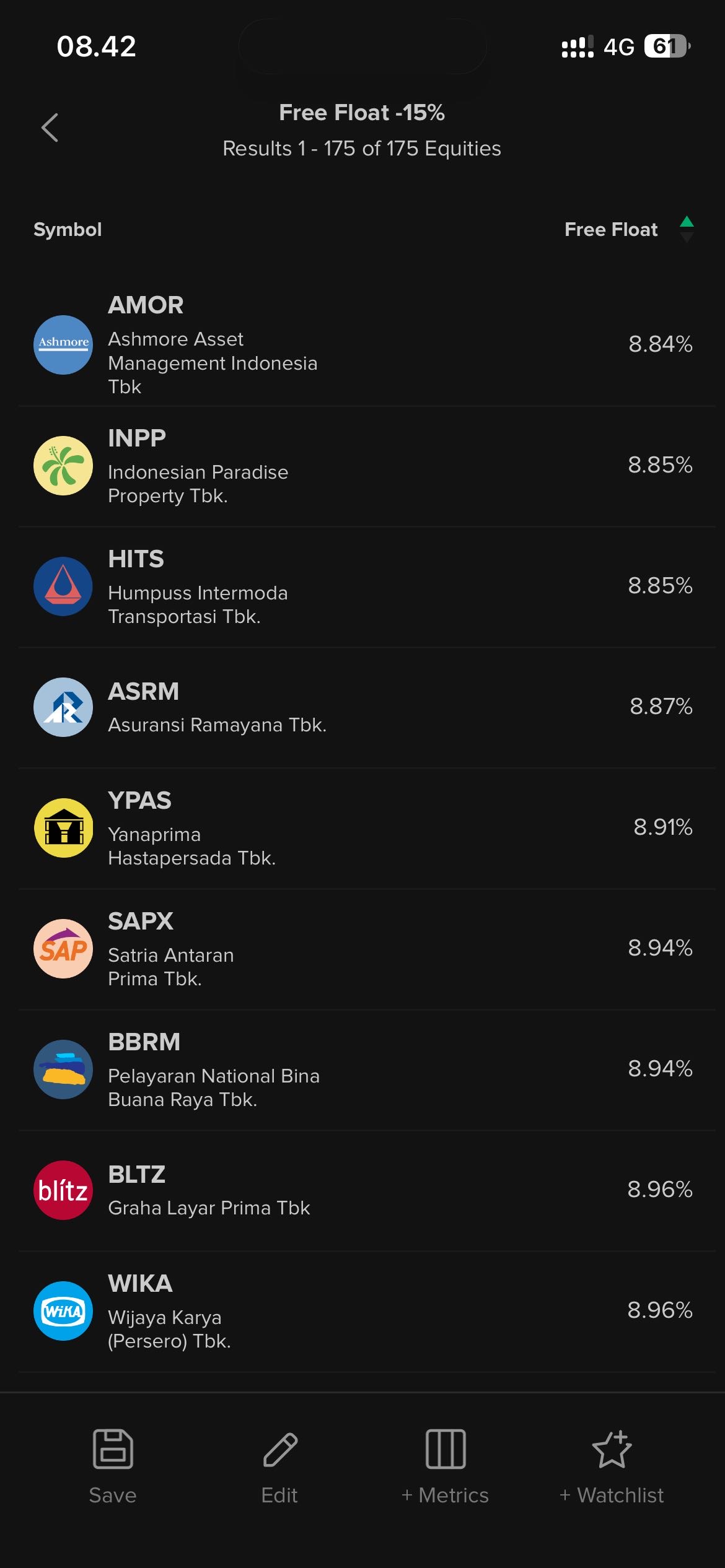Screen dimensions: 725x1568
Task: Select the 8.87% value for ASRM
Action: pos(661,707)
